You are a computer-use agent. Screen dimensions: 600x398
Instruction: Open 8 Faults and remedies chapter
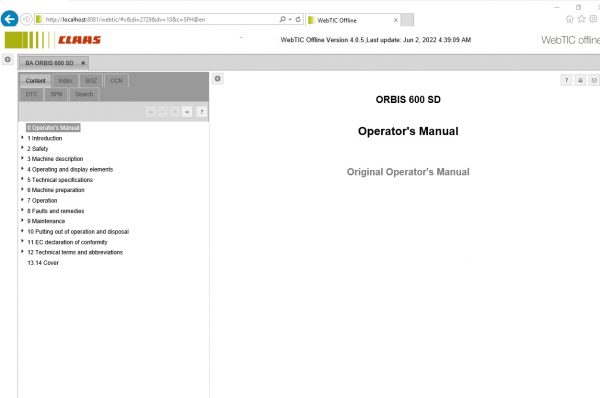(x=55, y=211)
